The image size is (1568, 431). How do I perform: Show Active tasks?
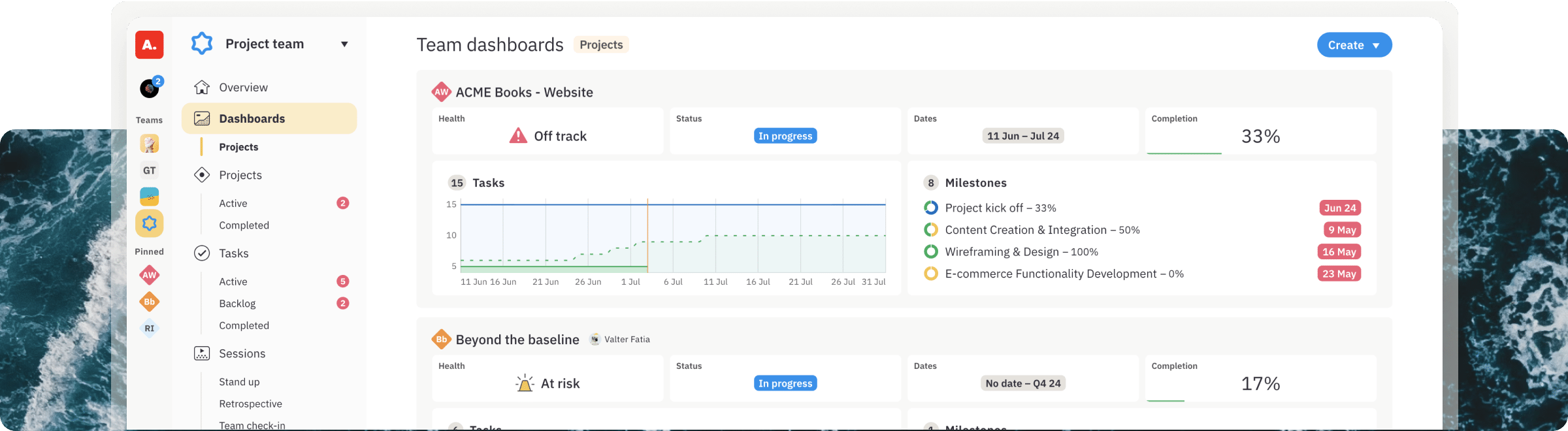click(233, 281)
